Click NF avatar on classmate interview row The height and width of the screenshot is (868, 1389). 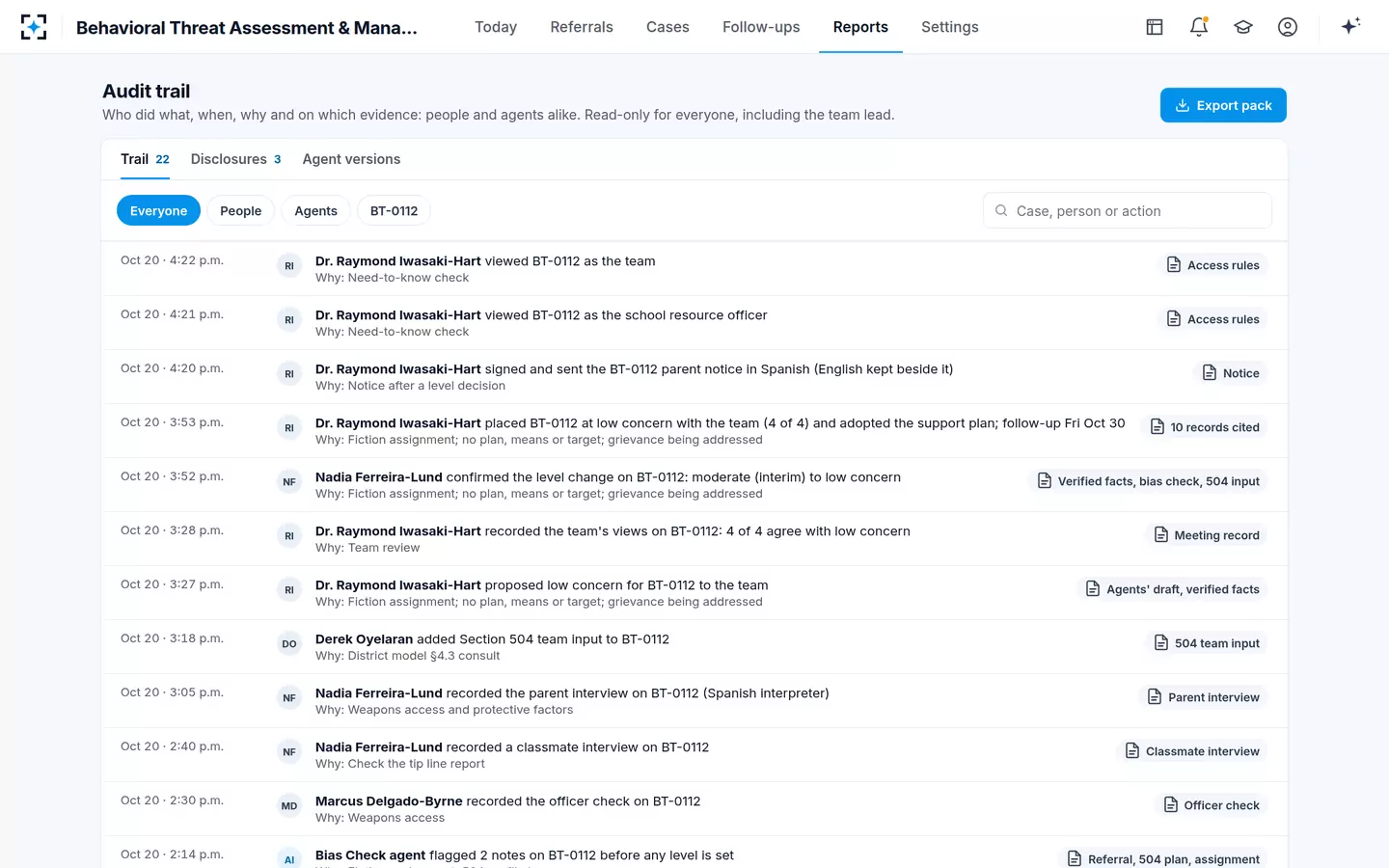click(289, 752)
